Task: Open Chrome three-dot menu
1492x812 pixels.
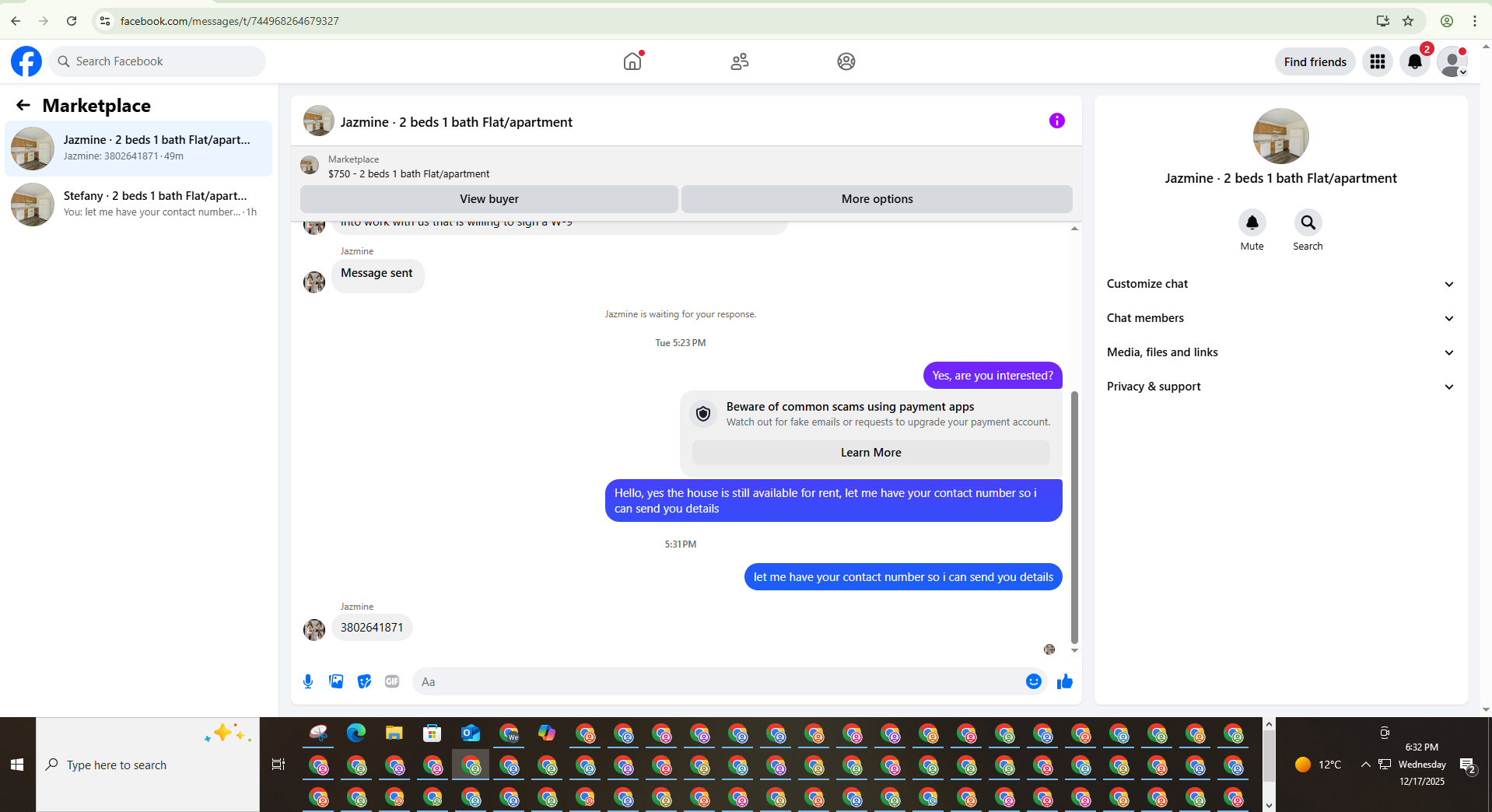Action: 1474,21
